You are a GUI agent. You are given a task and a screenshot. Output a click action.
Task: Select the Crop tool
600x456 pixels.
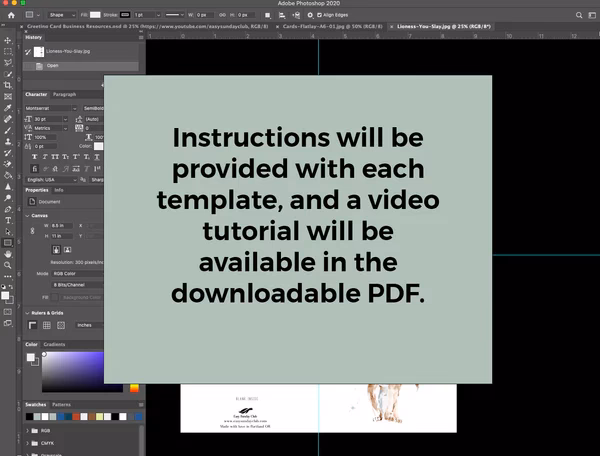coord(8,85)
